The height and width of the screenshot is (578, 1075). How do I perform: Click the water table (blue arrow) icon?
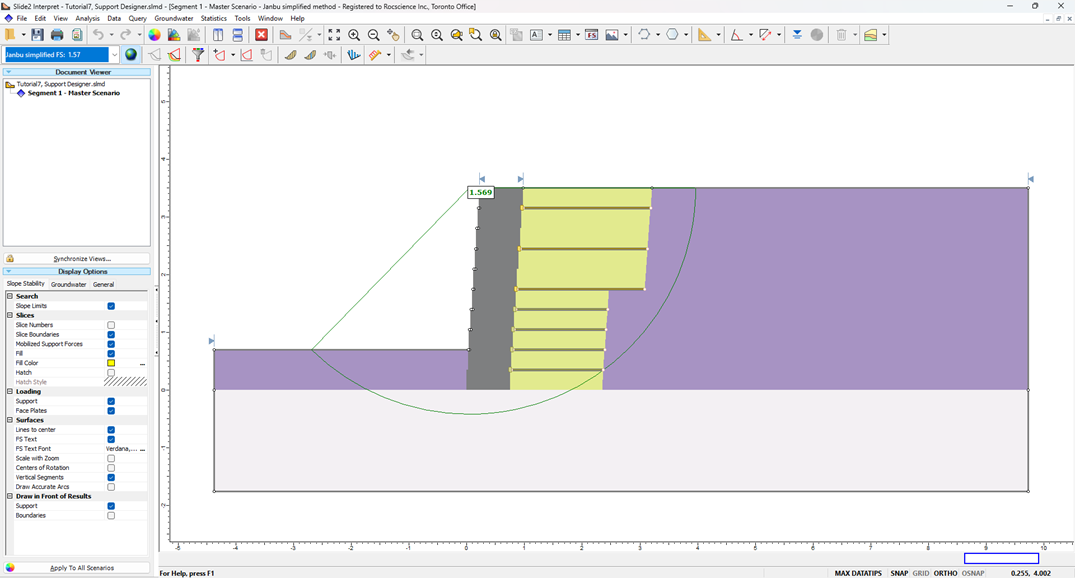click(x=797, y=35)
